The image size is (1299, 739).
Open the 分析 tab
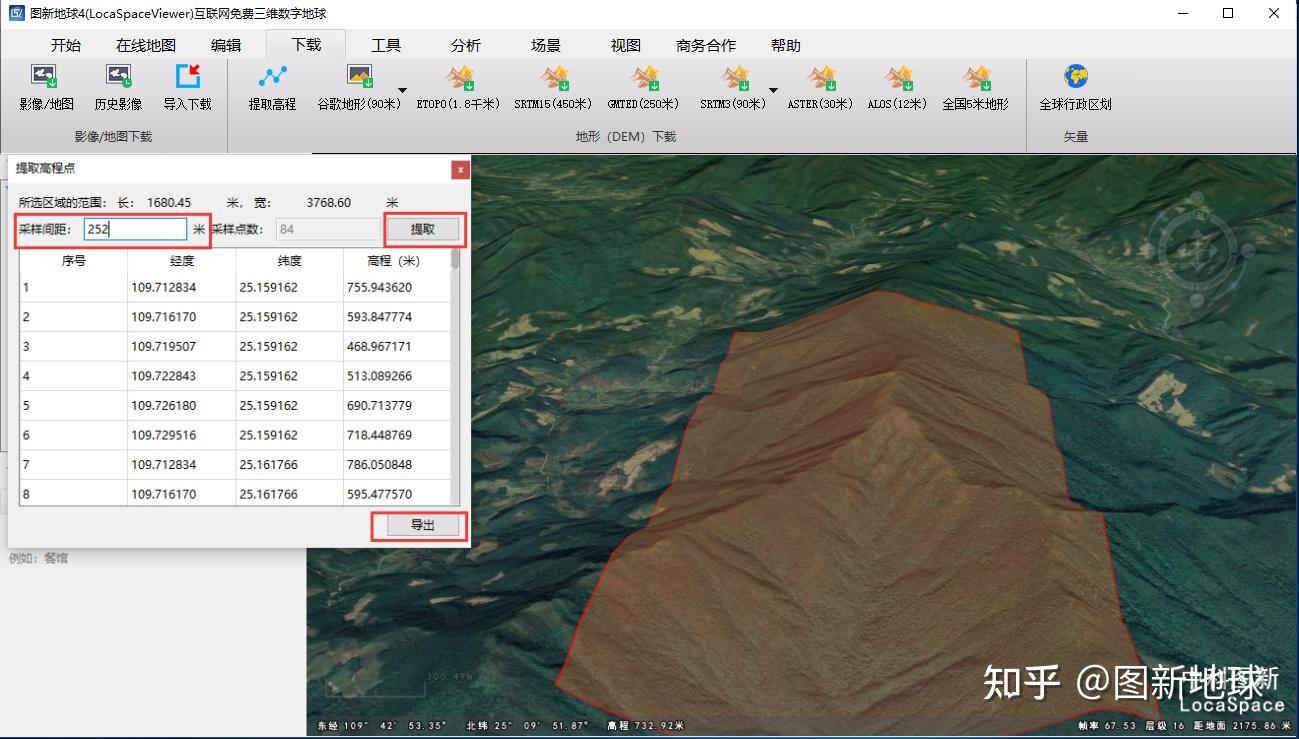[x=466, y=45]
